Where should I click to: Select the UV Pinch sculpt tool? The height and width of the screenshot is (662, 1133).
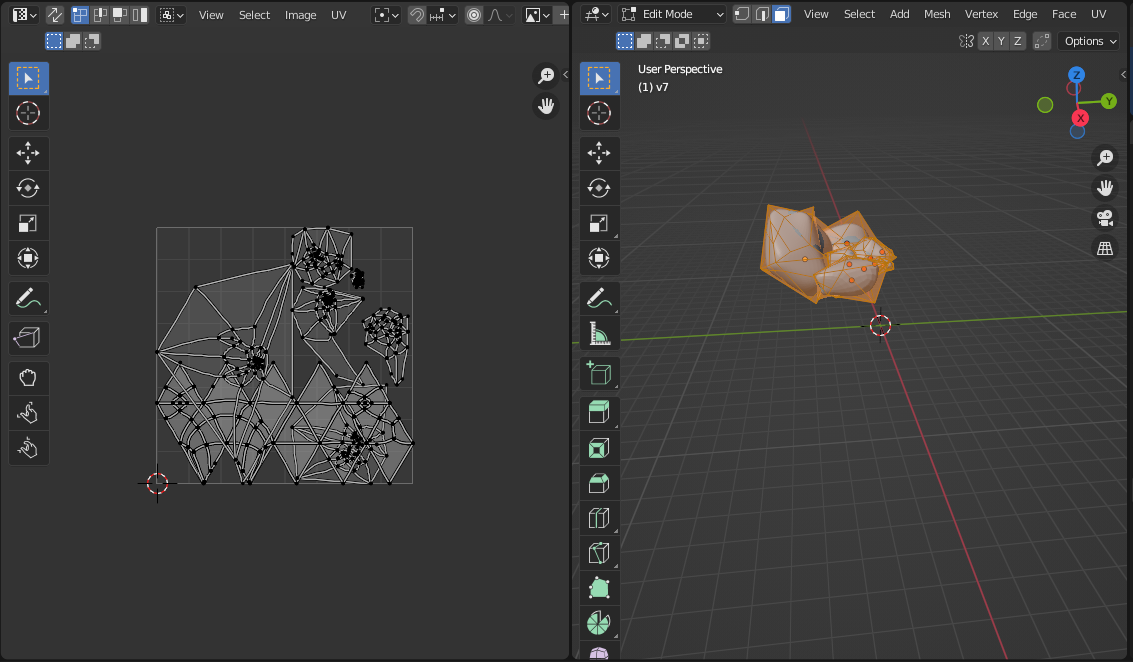tap(28, 448)
